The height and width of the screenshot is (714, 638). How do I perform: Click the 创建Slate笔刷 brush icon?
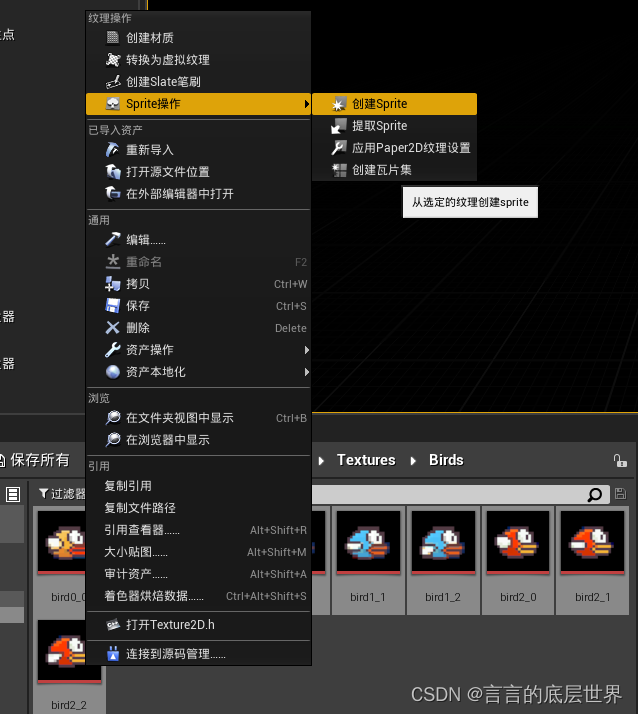click(x=112, y=82)
